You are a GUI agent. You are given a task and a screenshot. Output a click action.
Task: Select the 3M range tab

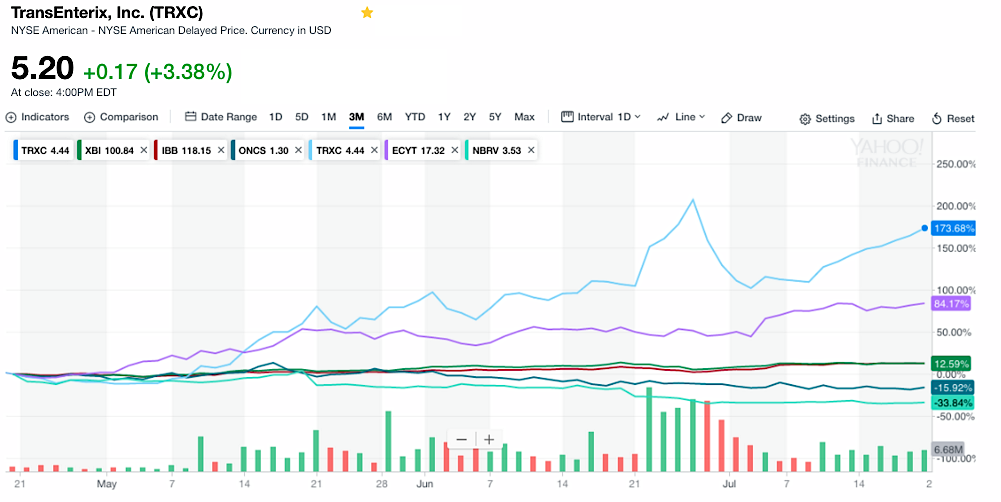pos(356,117)
